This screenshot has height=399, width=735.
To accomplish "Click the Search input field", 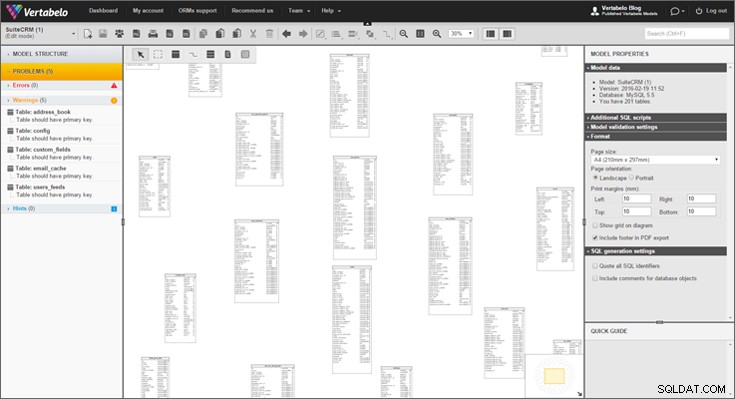I will [x=687, y=34].
